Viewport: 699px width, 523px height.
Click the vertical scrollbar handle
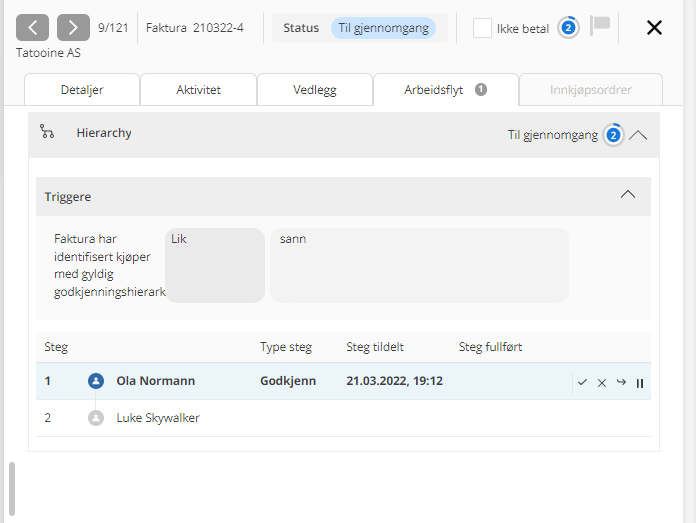click(x=12, y=487)
